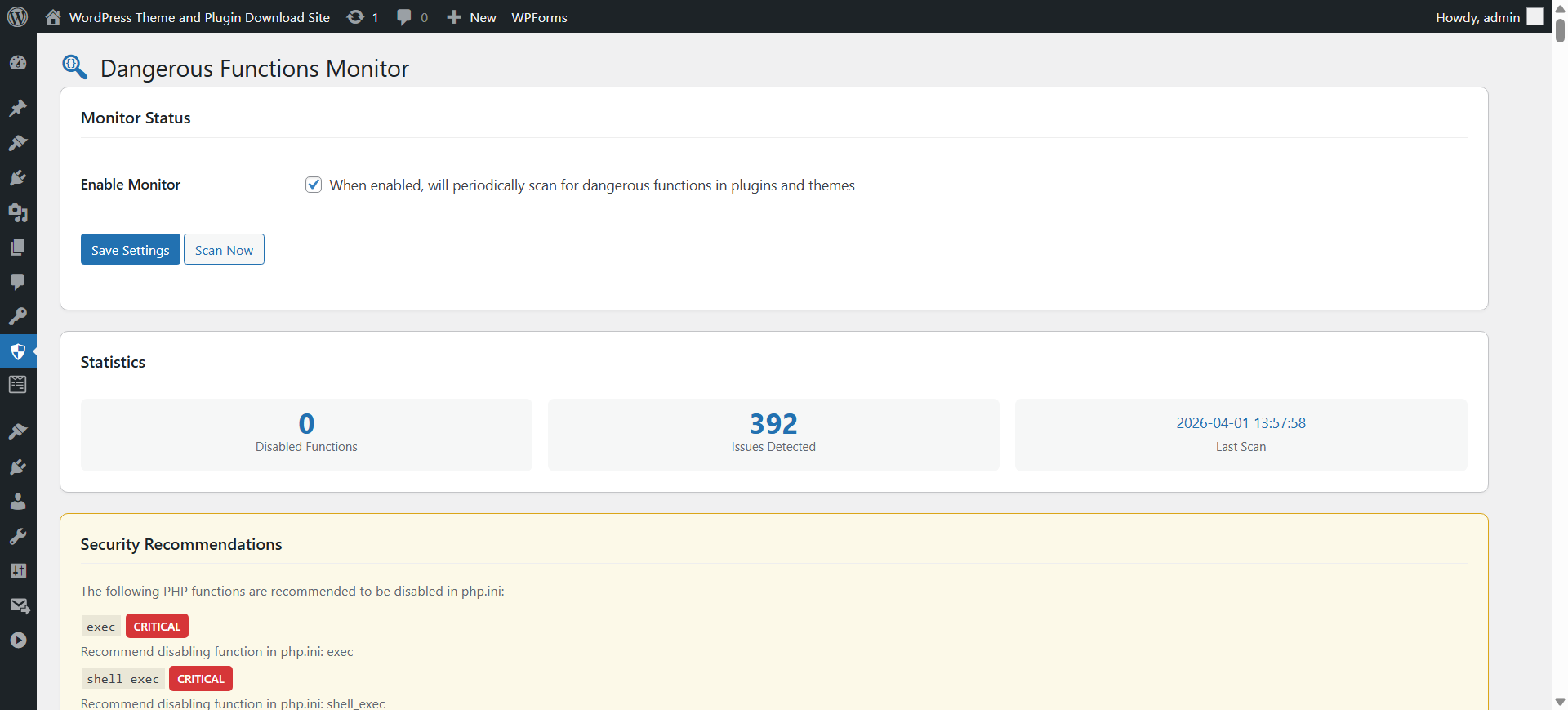Click the Issues Detected label

click(773, 447)
